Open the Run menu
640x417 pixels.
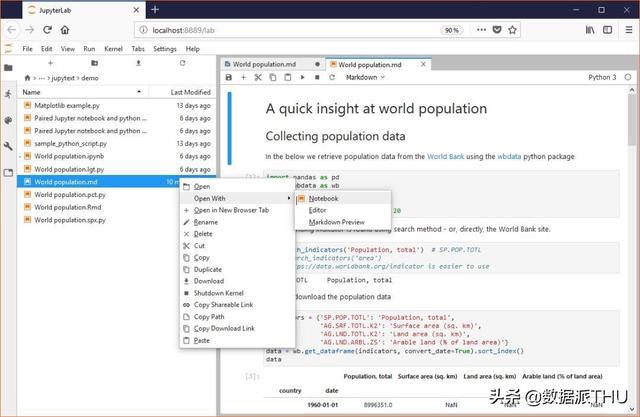click(89, 49)
